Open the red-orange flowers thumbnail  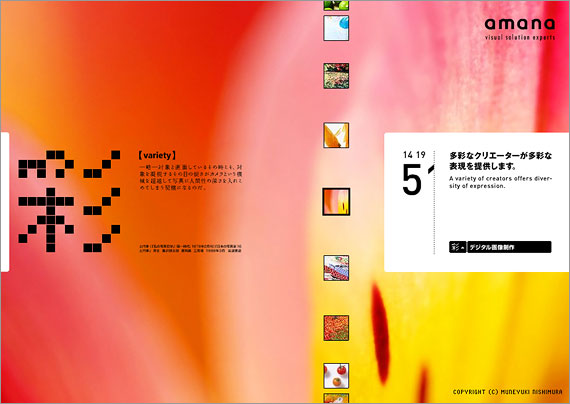point(336,328)
